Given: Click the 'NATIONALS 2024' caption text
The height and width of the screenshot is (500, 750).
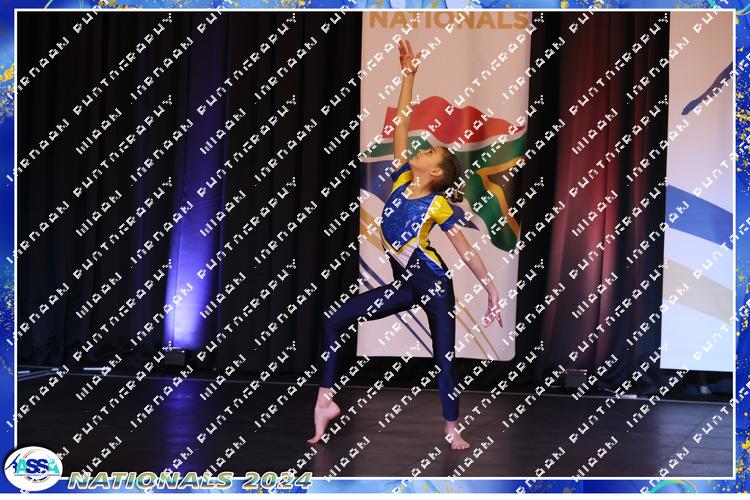Looking at the screenshot, I should [x=190, y=480].
